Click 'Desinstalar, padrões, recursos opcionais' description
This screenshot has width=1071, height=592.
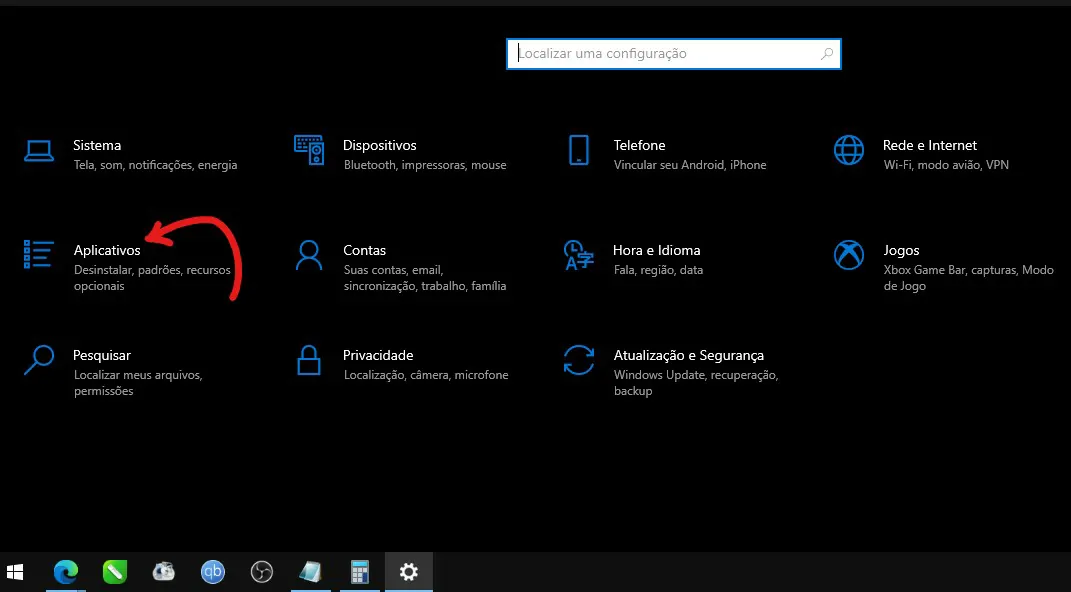[x=152, y=278]
